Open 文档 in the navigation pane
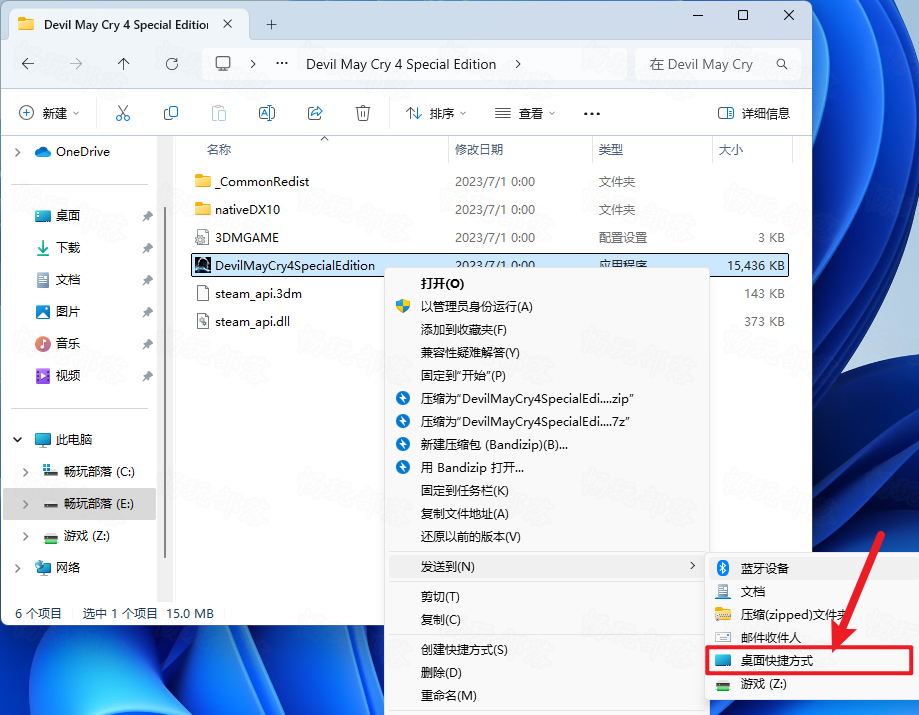 [x=68, y=280]
